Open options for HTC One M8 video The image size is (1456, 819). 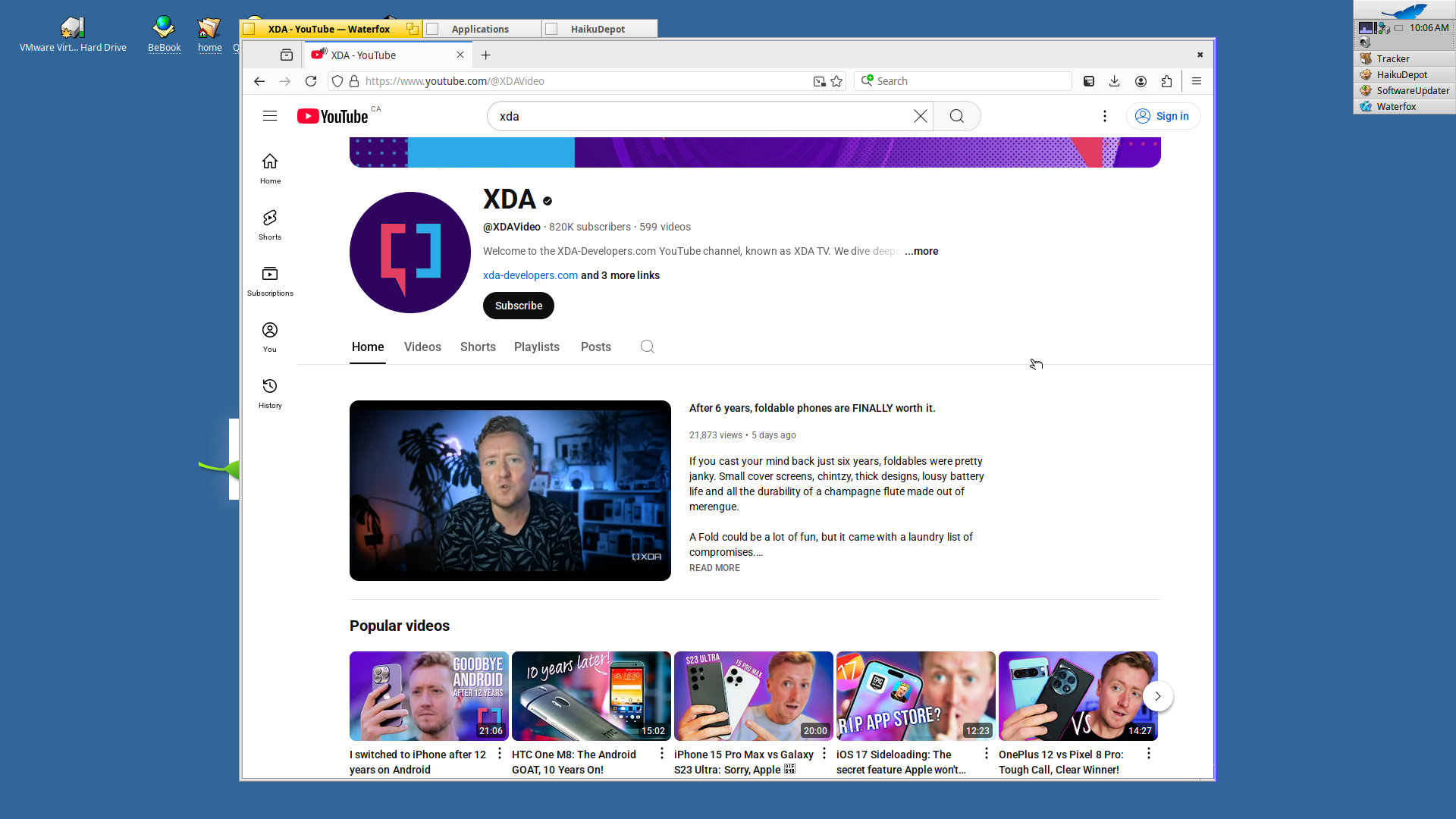(x=662, y=753)
